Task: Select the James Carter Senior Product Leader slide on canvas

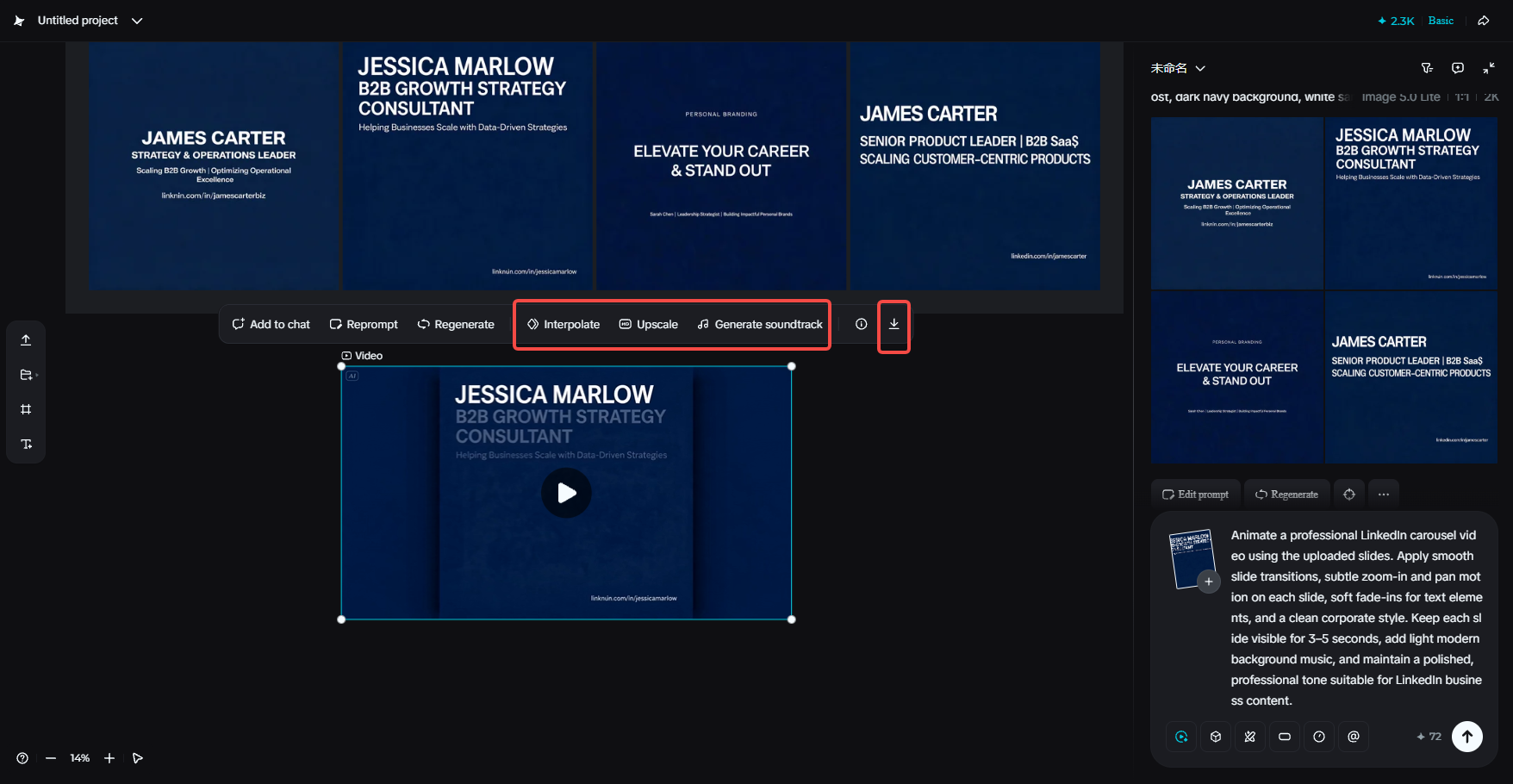Action: (975, 166)
